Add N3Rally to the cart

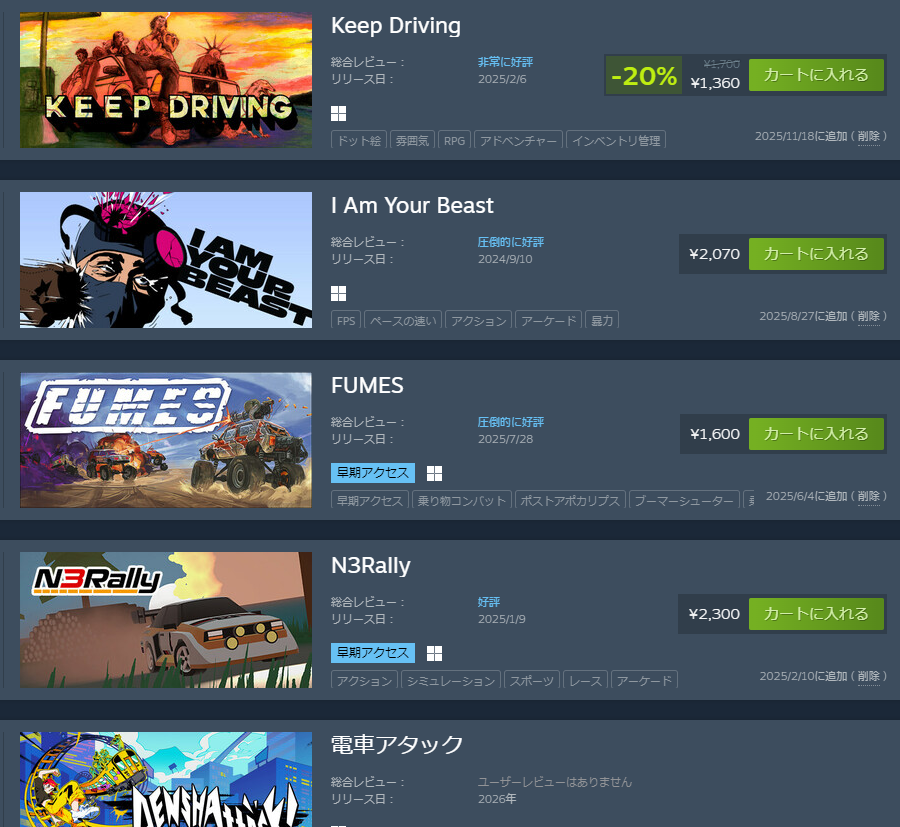click(x=816, y=614)
